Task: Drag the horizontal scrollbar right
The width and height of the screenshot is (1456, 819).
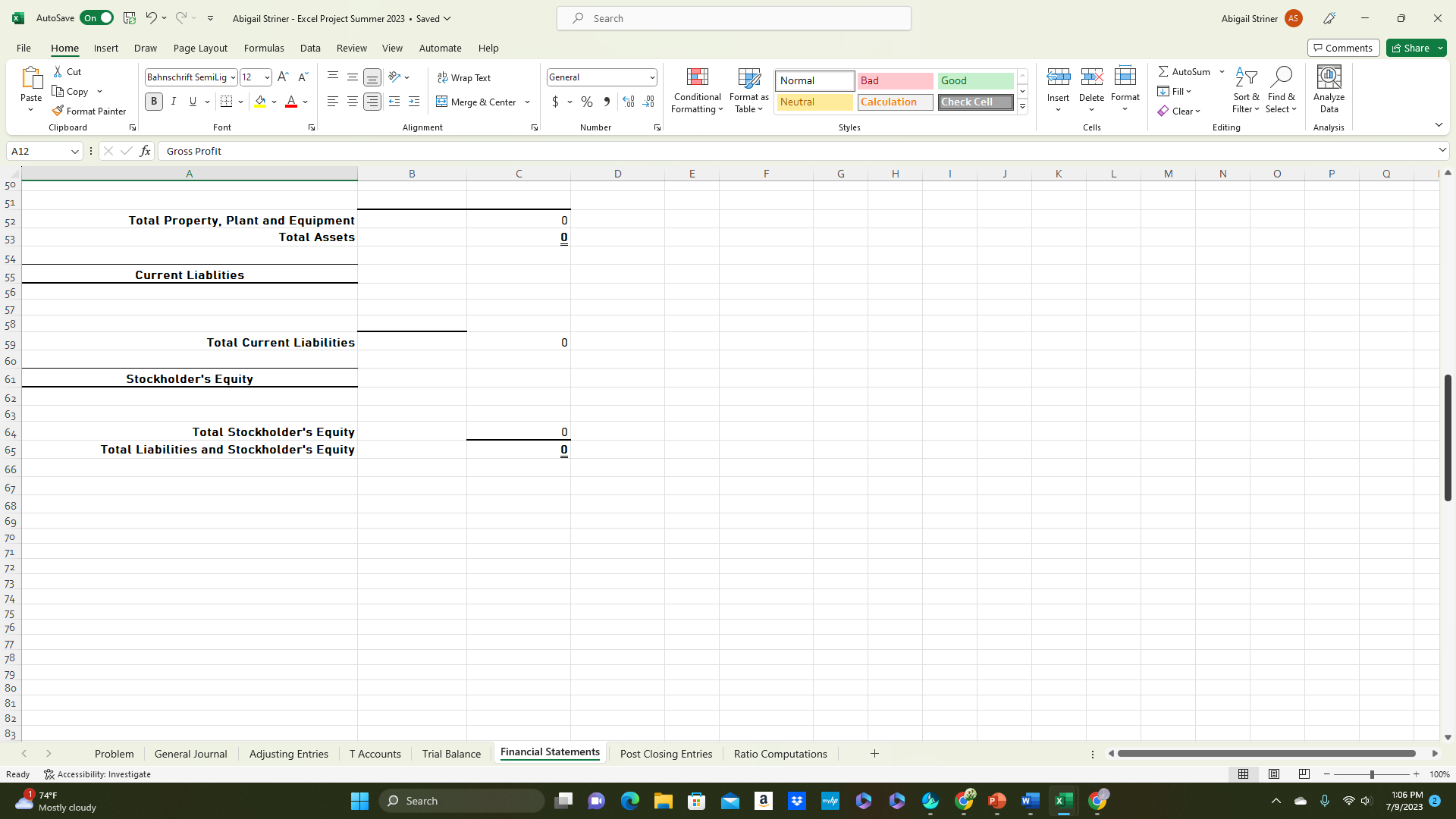Action: [1435, 753]
